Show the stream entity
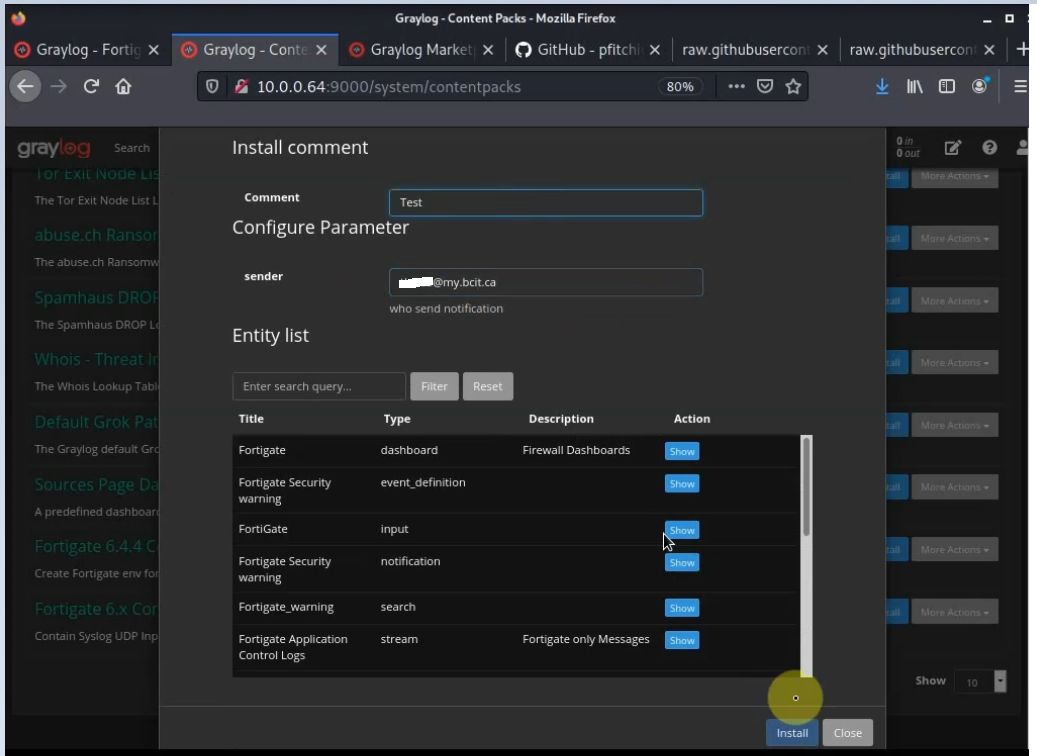Screen dimensions: 1037x756 pos(682,640)
